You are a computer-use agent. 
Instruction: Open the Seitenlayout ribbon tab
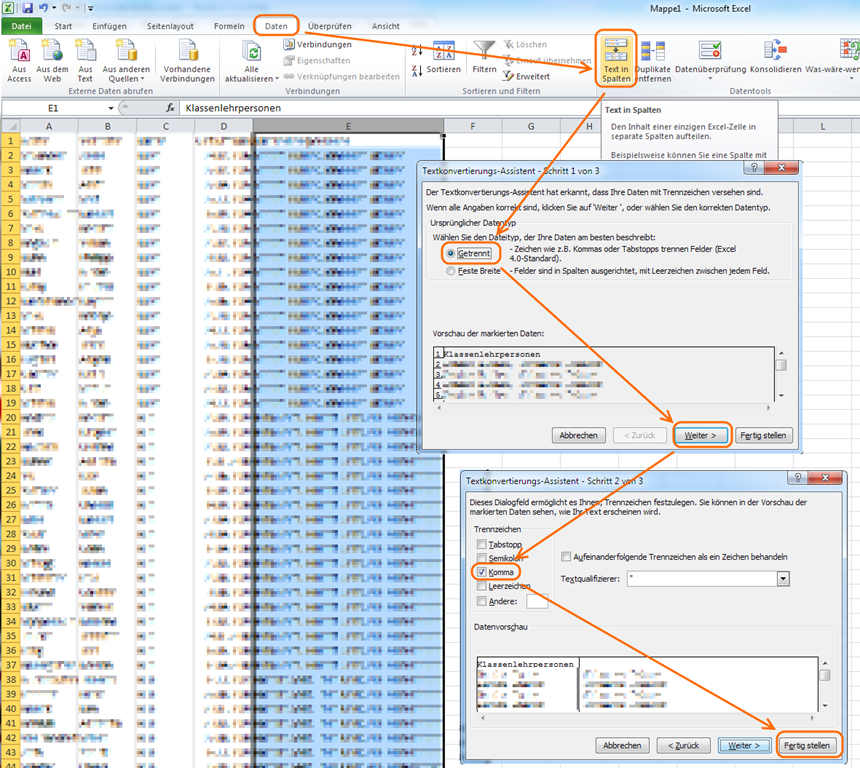170,25
